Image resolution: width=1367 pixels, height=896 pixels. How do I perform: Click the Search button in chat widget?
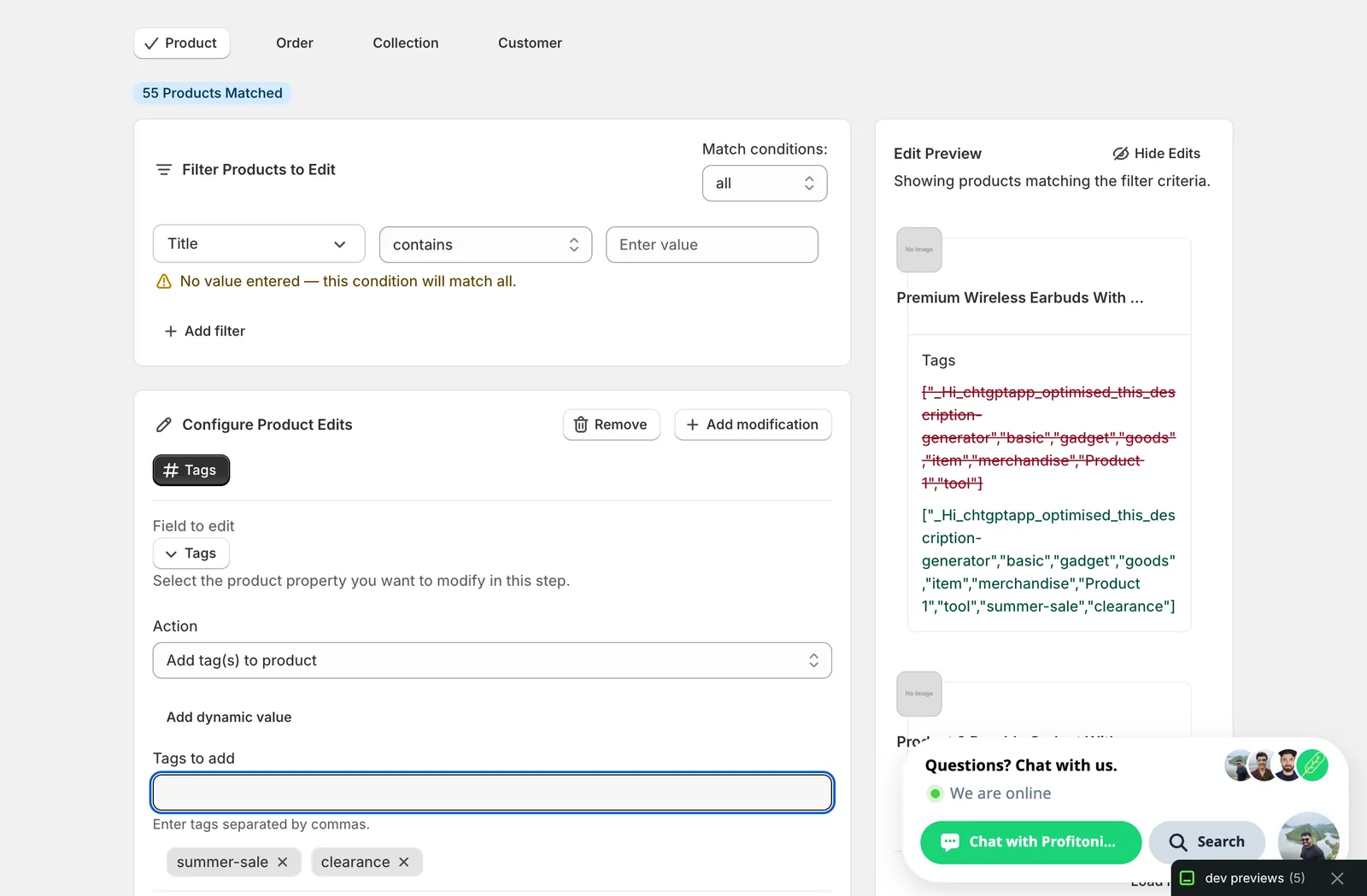[x=1206, y=842]
